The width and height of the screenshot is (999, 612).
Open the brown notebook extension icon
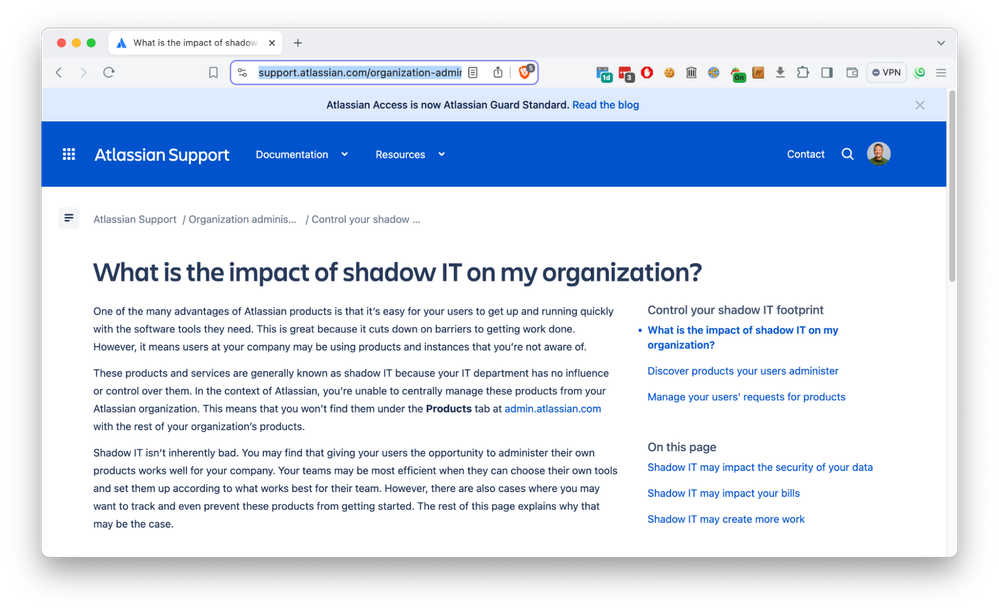point(758,73)
